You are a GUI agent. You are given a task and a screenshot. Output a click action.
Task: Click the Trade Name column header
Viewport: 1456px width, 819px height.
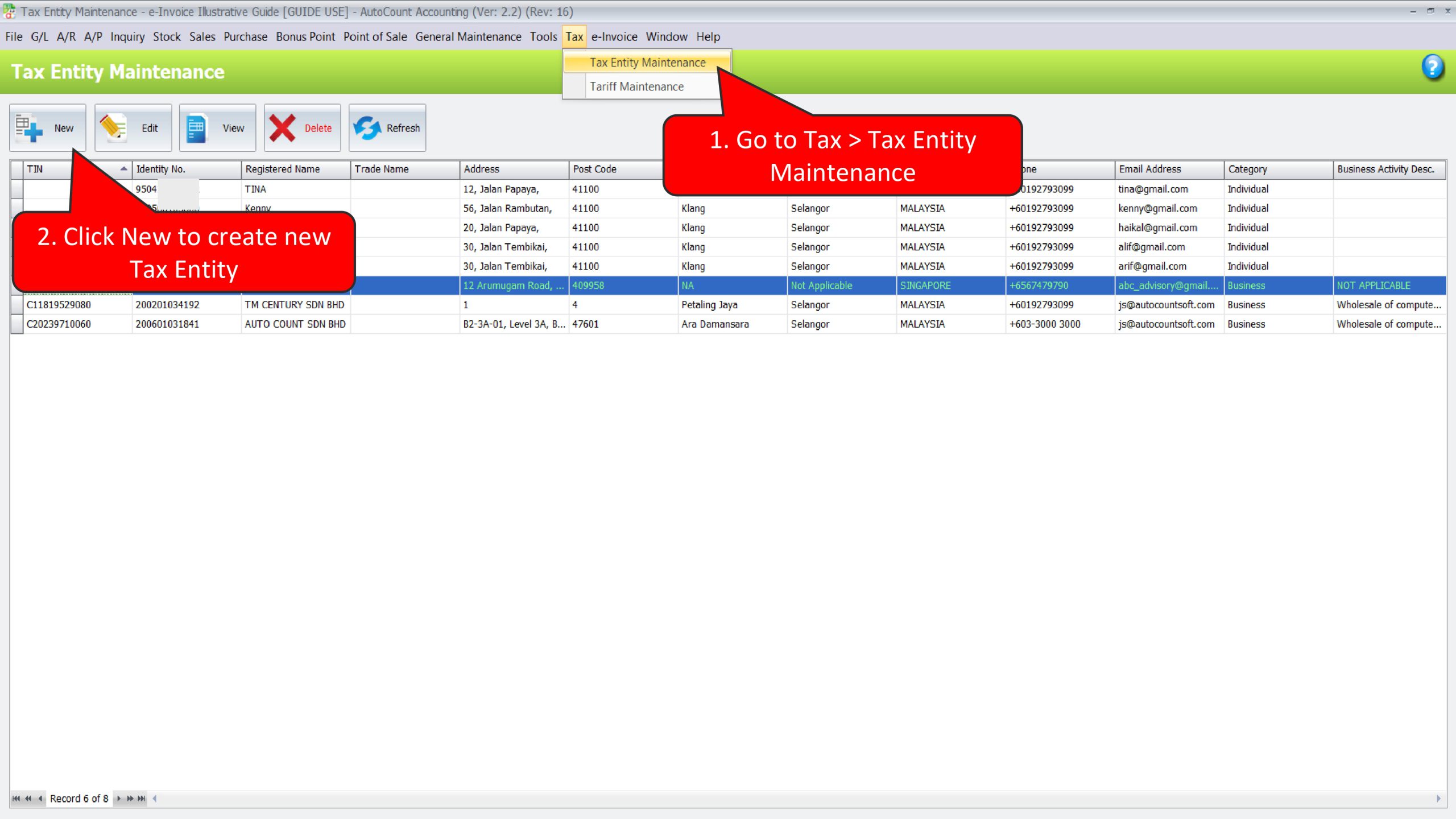[405, 169]
